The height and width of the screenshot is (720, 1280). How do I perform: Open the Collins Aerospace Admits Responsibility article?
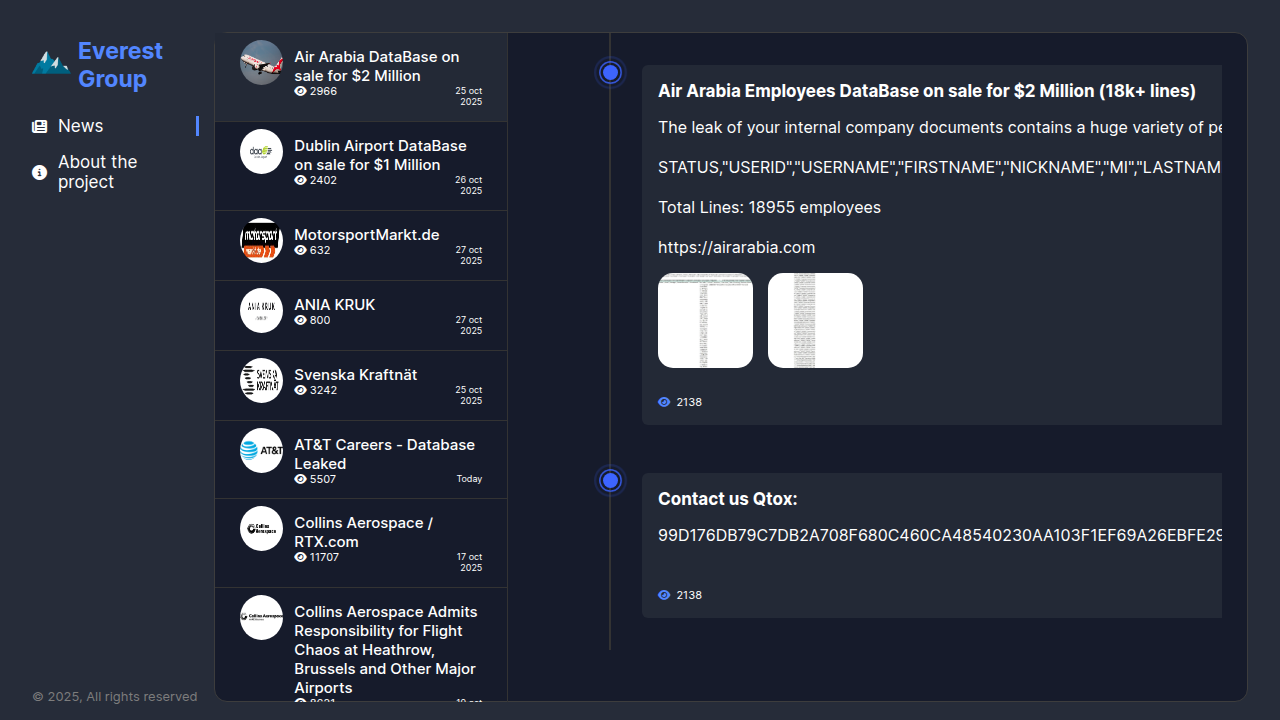tap(385, 649)
